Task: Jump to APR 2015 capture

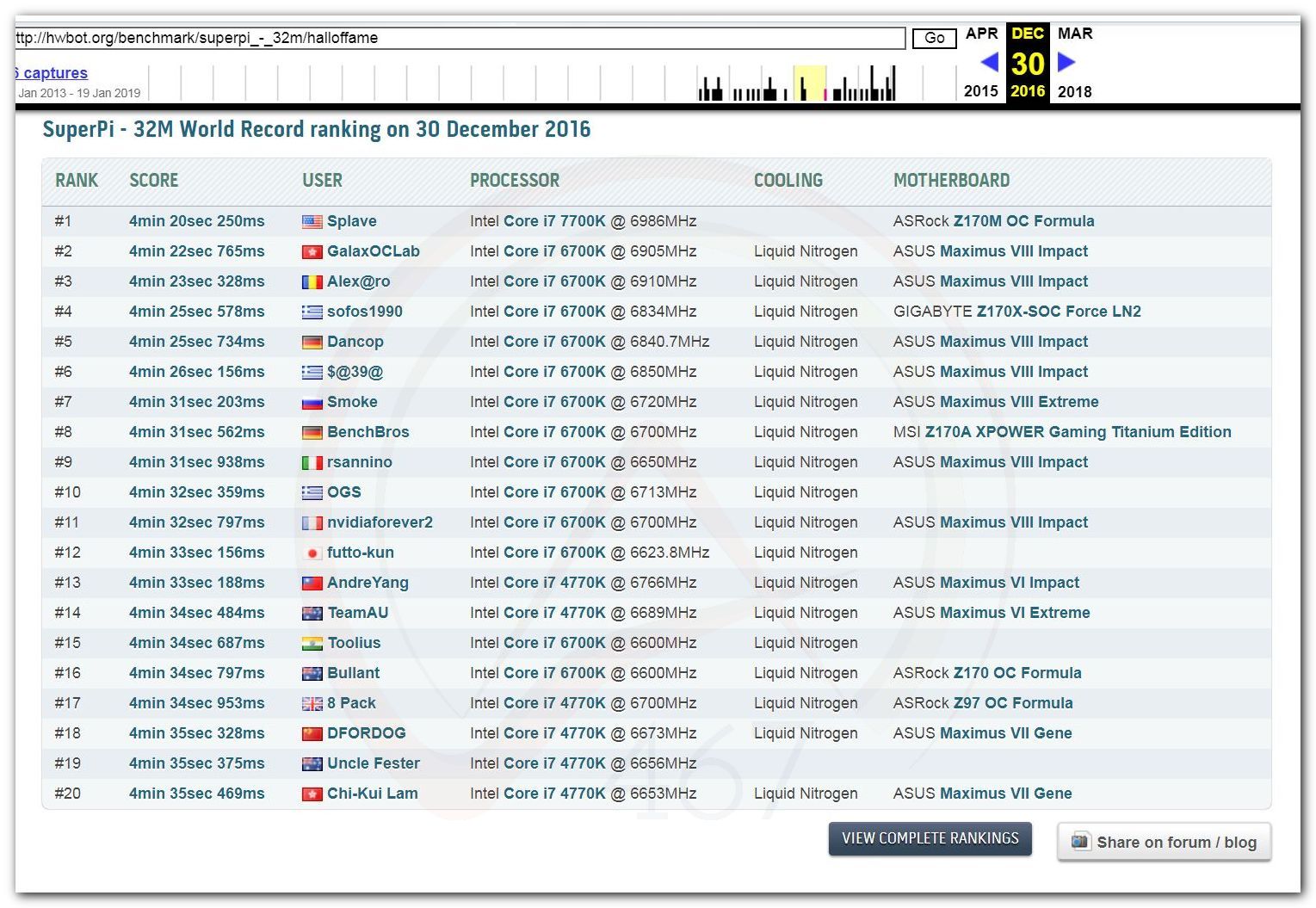Action: (x=981, y=62)
